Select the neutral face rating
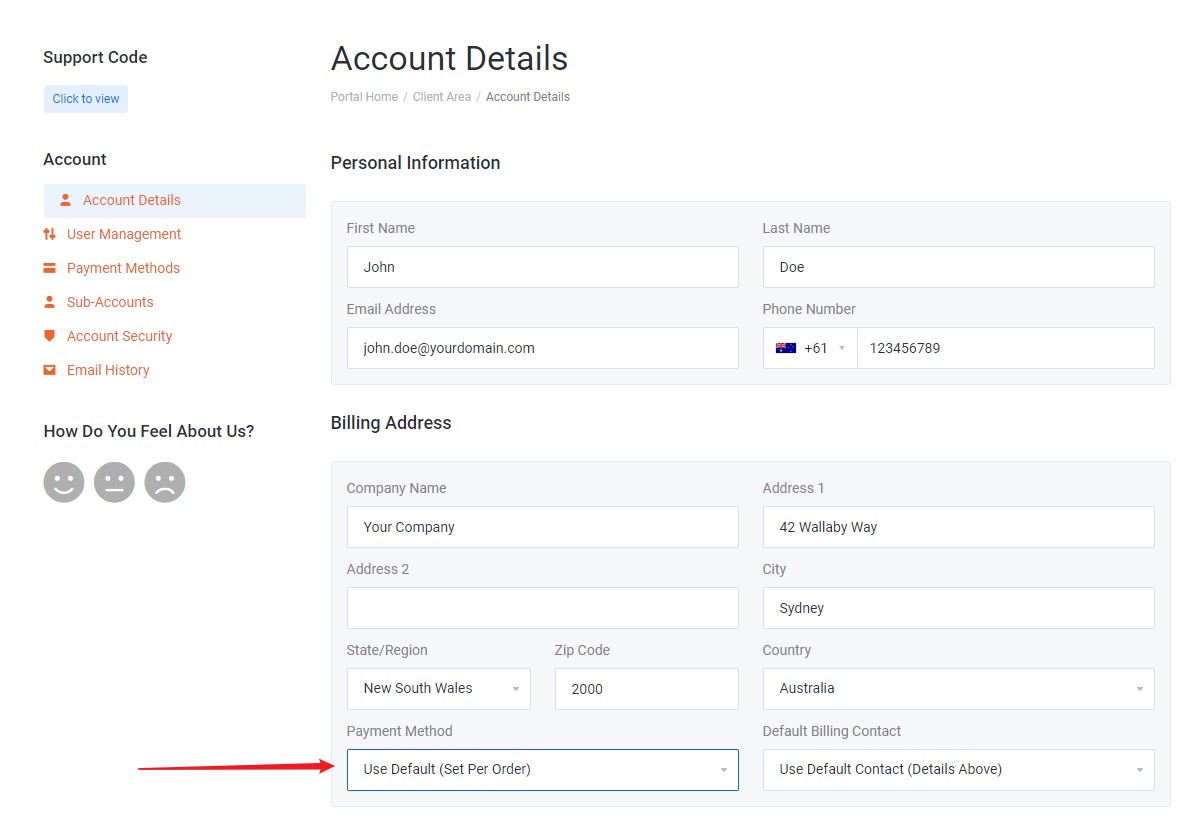This screenshot has width=1202, height=822. click(114, 482)
